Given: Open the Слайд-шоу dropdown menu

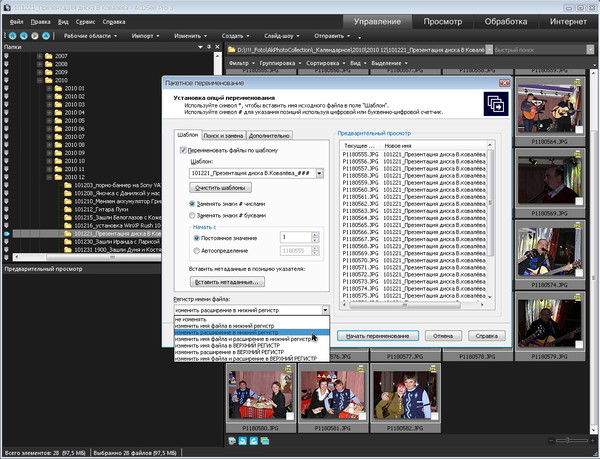Looking at the screenshot, I should [282, 36].
